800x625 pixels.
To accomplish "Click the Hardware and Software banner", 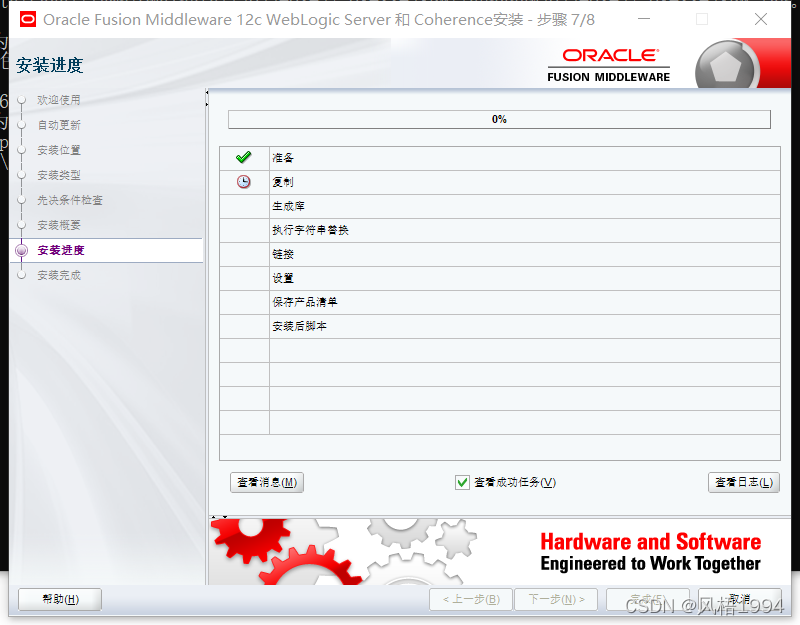I will [500, 552].
